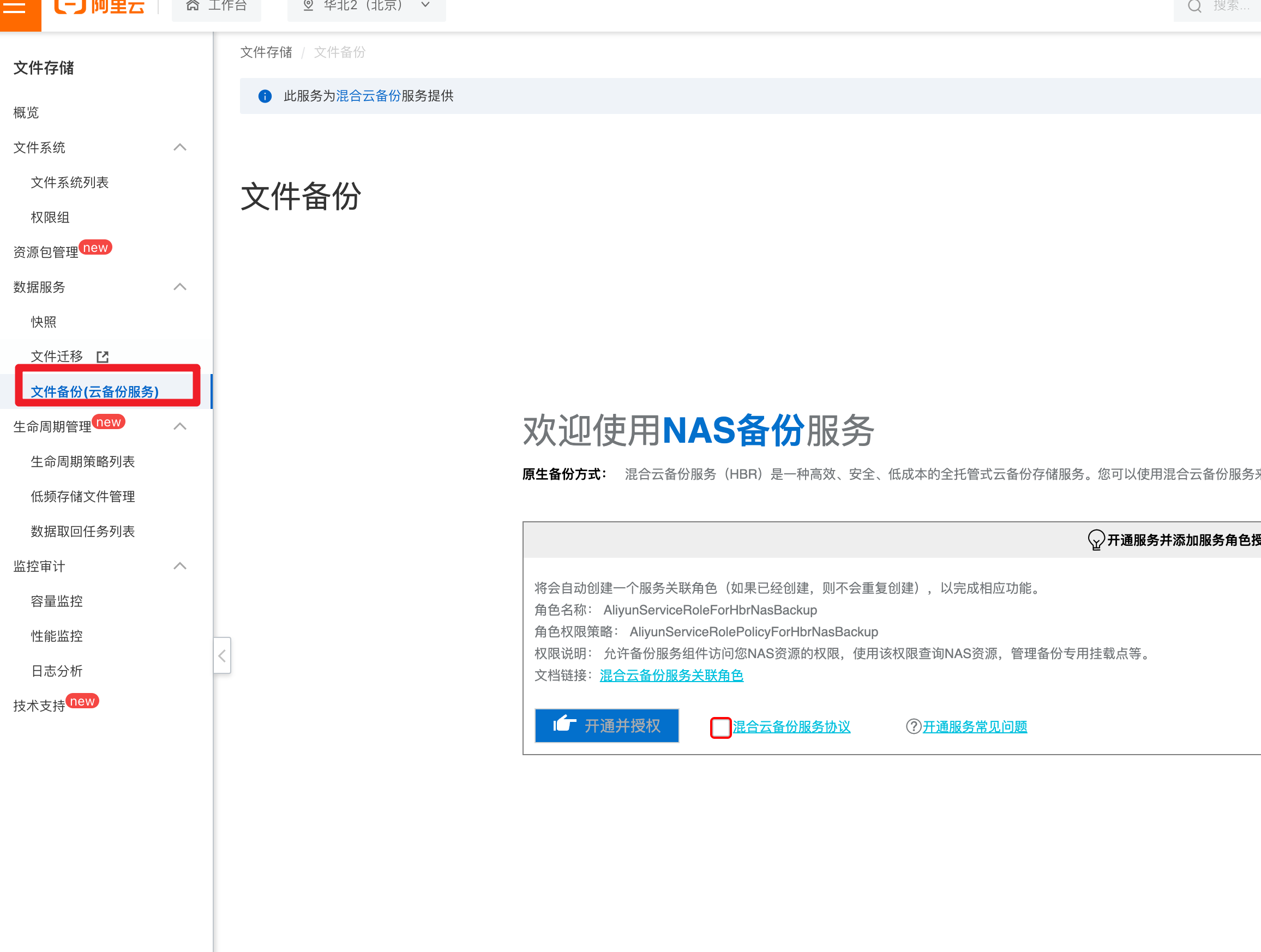Click the workbench home icon
1261x952 pixels.
tap(193, 5)
